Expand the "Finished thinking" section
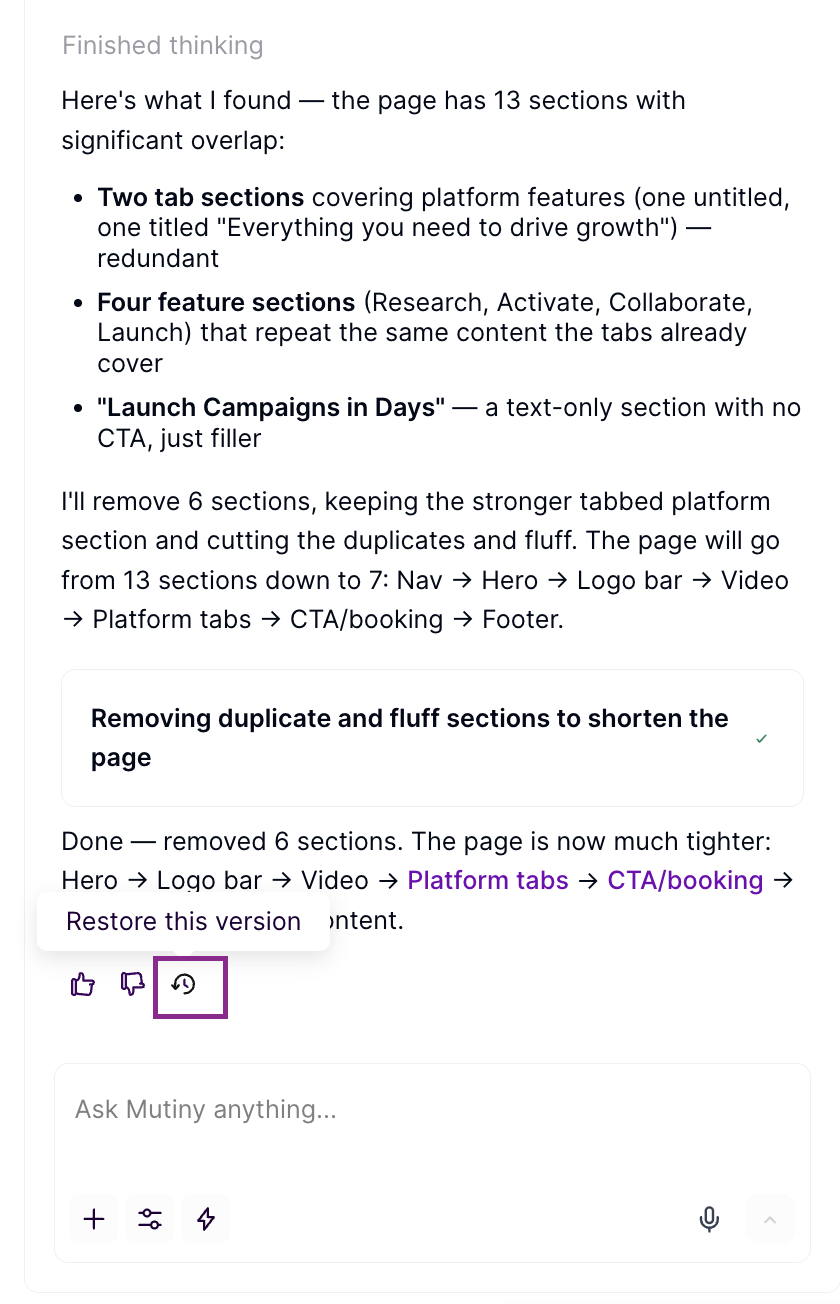The image size is (840, 1304). (162, 45)
